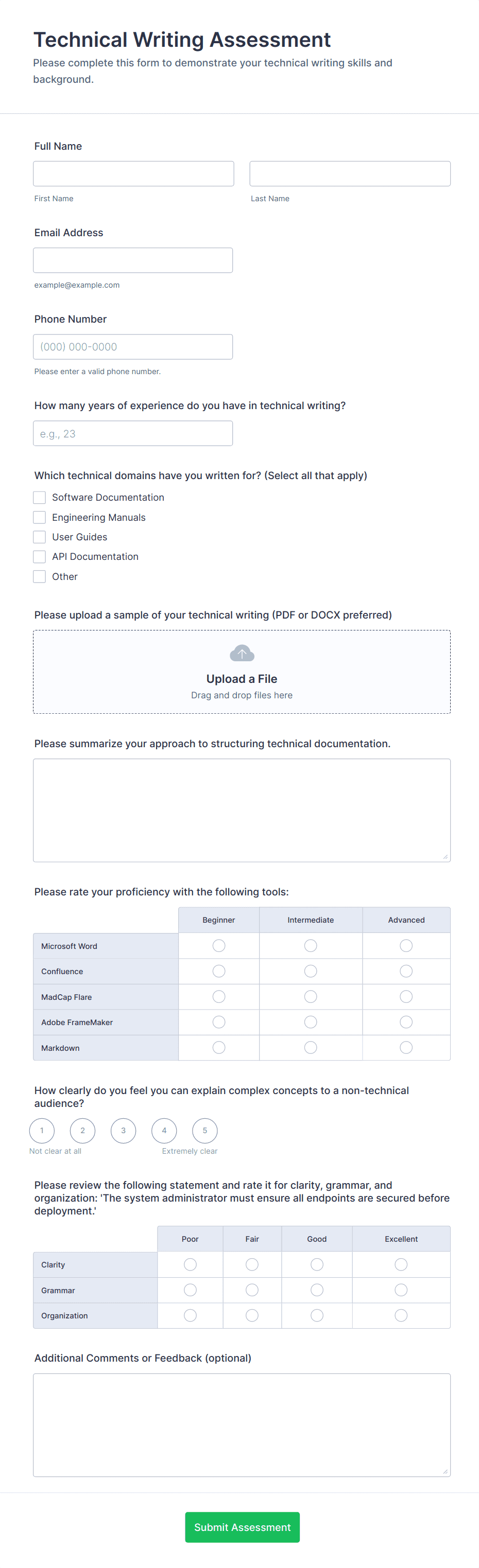
Task: Rate Grammar as Good
Action: click(317, 1290)
